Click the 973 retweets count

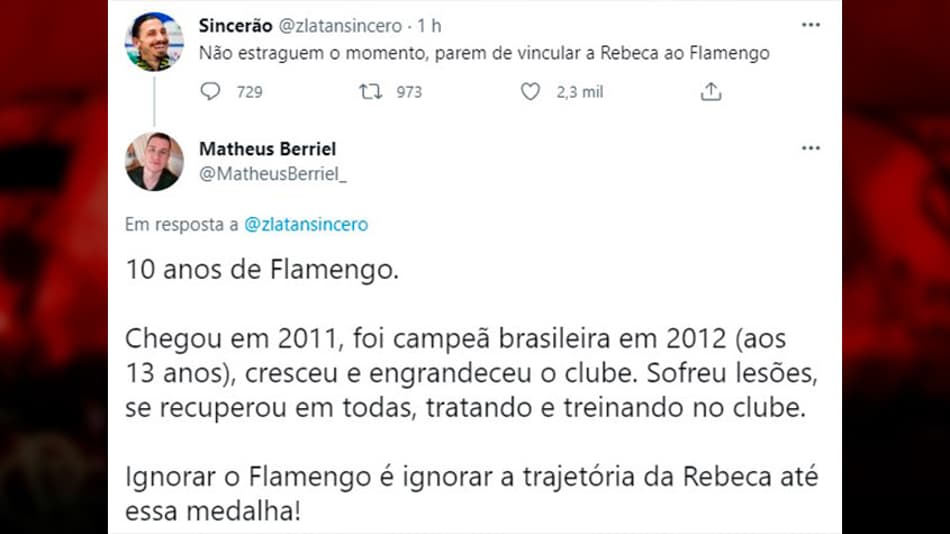coord(409,92)
